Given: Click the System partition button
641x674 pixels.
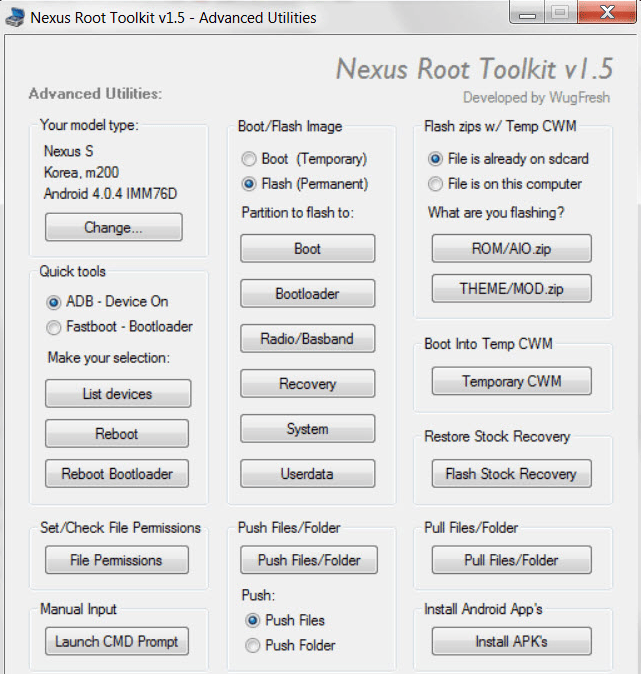Looking at the screenshot, I should click(307, 428).
